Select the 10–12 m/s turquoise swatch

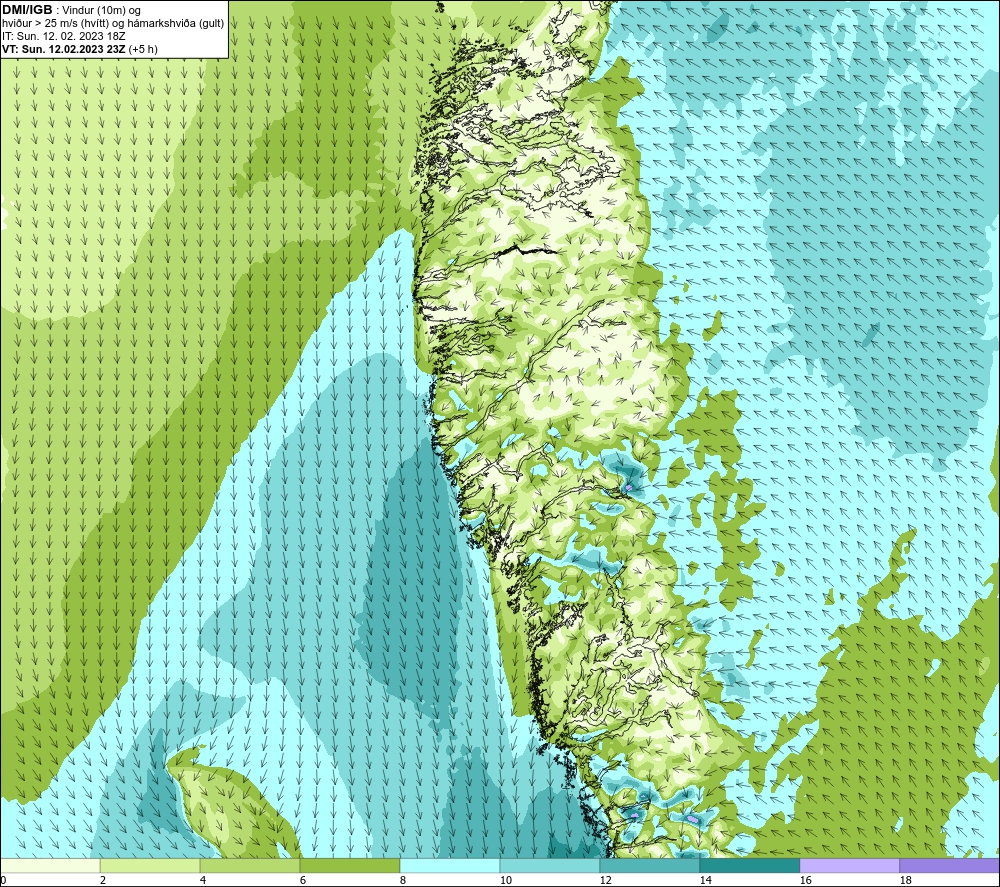pyautogui.click(x=550, y=865)
